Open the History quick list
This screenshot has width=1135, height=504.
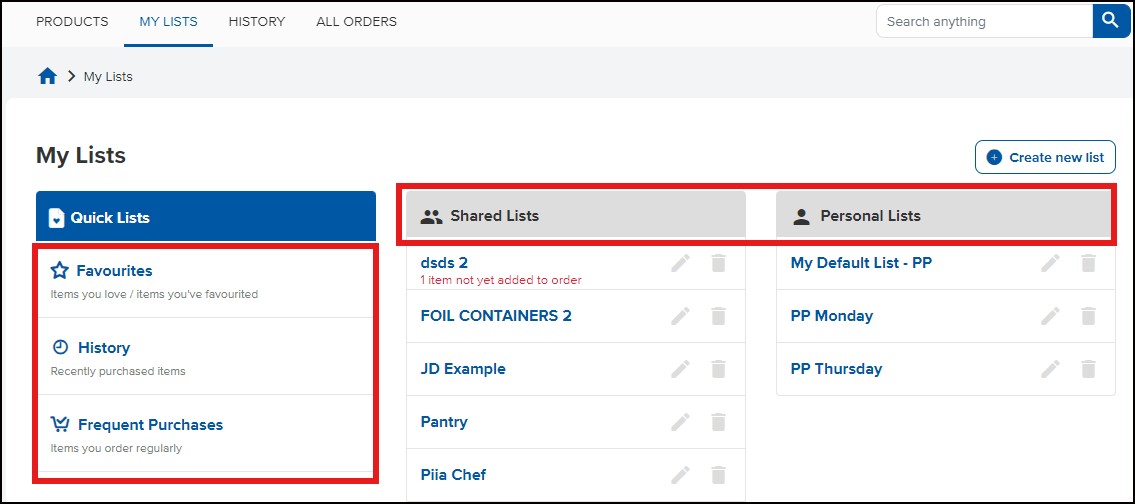click(104, 348)
